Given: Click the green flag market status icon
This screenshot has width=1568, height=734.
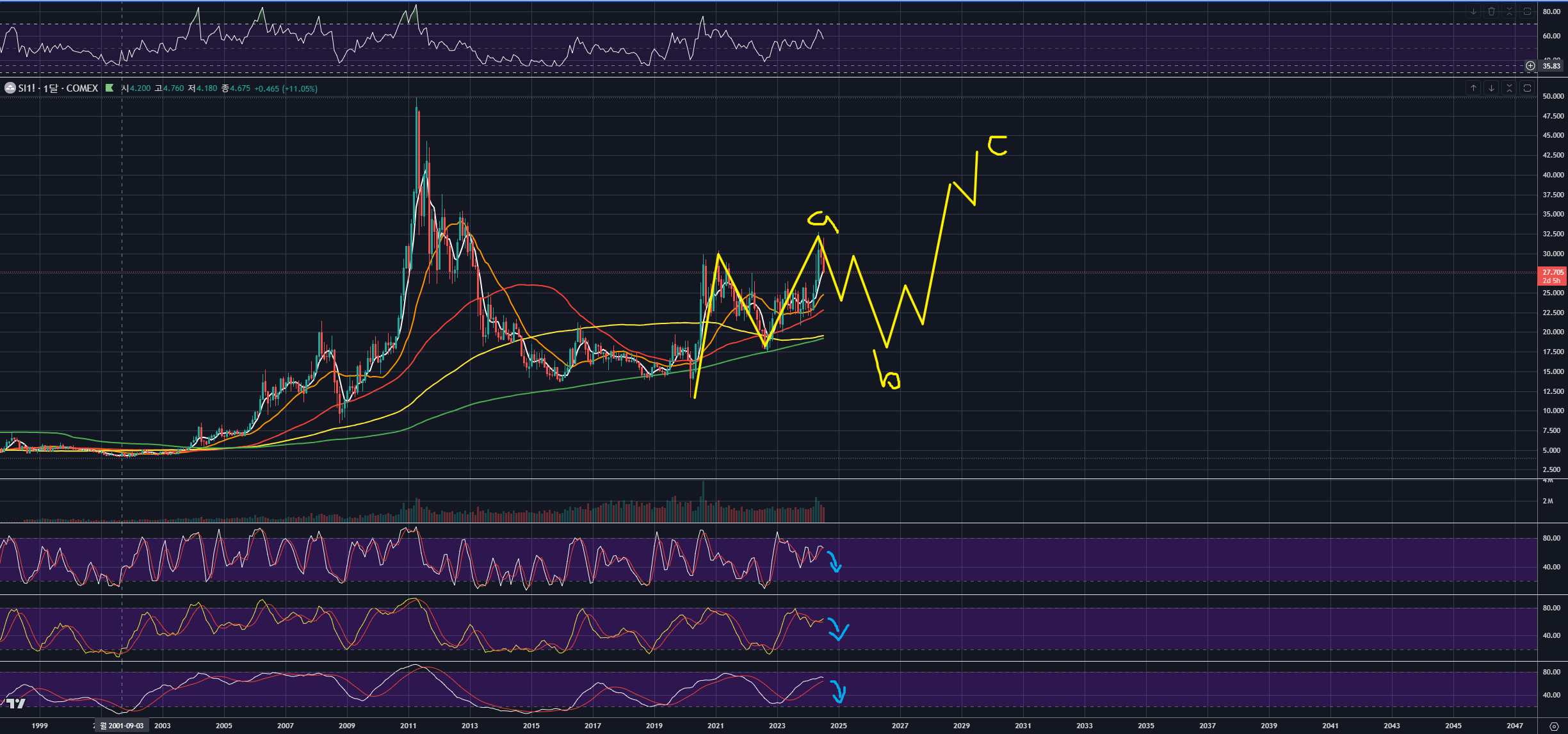Looking at the screenshot, I should [109, 88].
